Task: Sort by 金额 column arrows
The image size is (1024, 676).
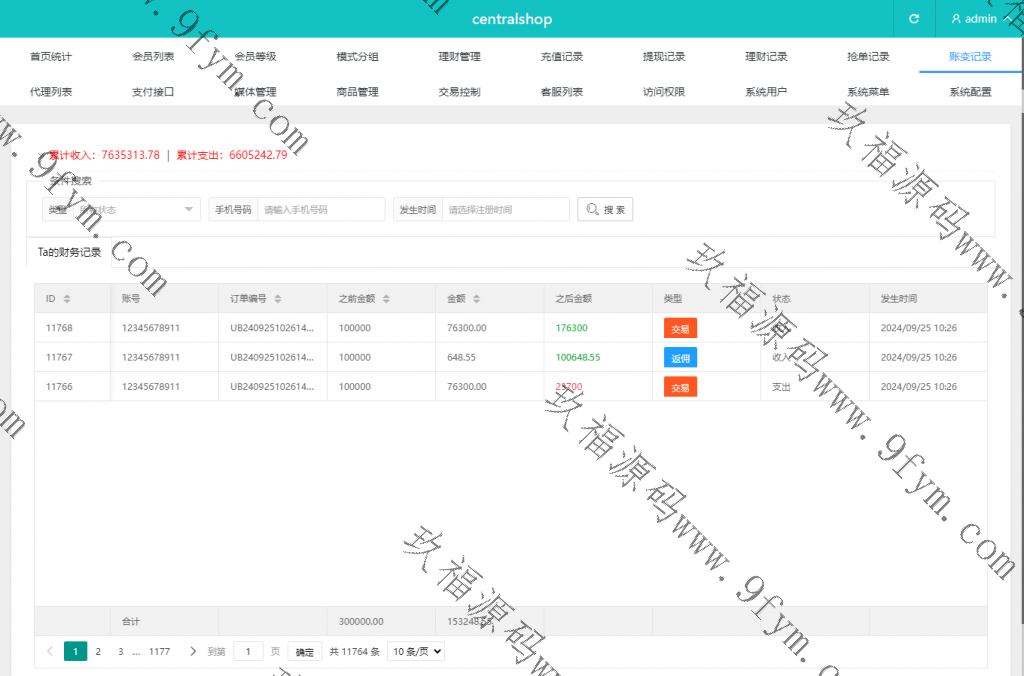Action: (476, 299)
